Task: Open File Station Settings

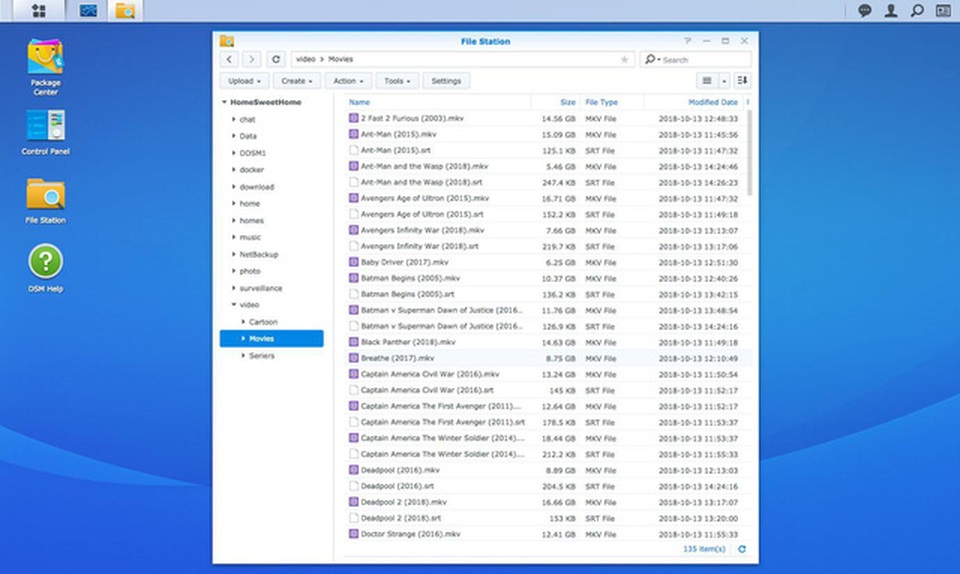Action: tap(446, 81)
